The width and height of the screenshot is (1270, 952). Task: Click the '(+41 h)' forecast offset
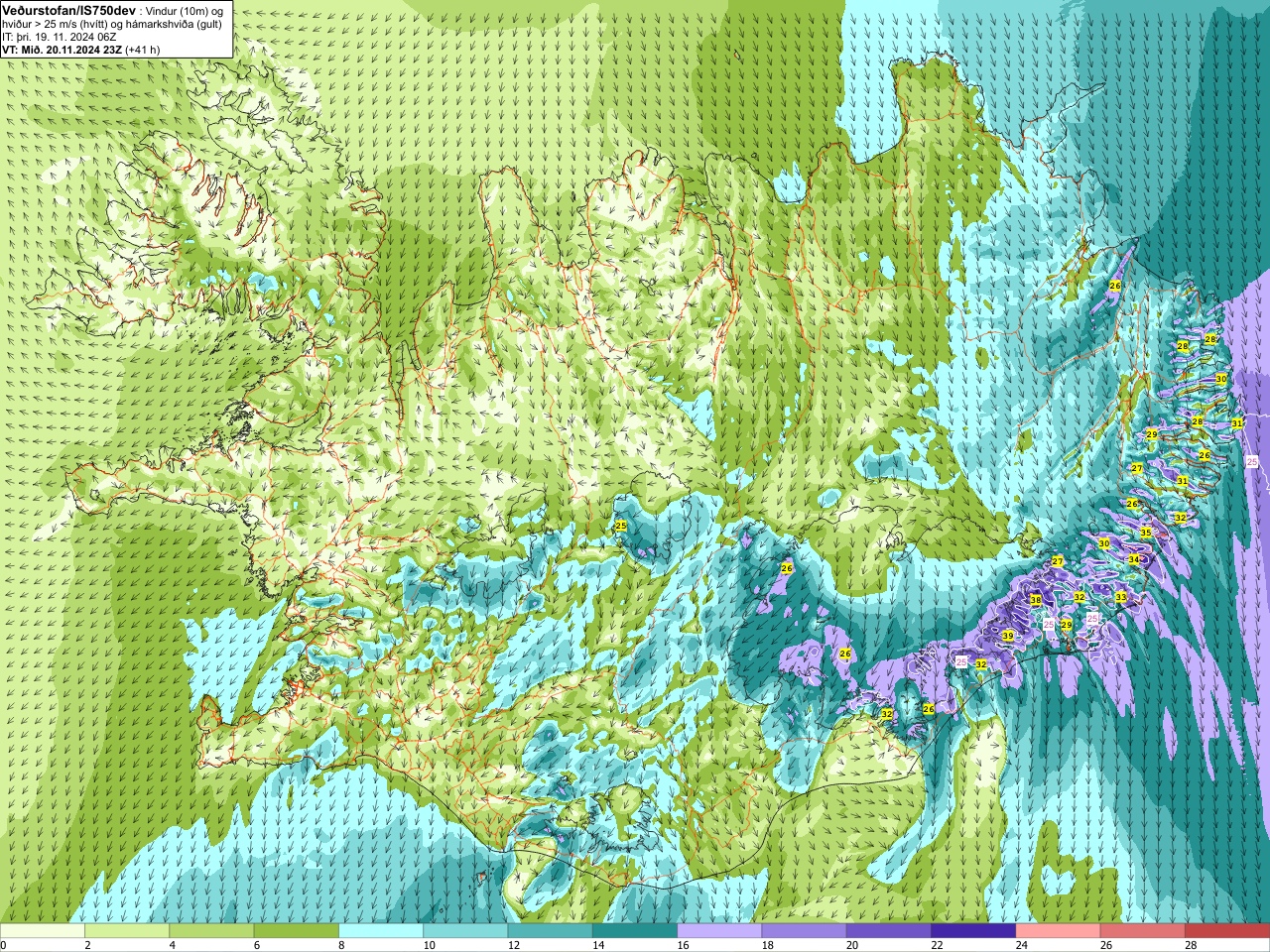143,50
